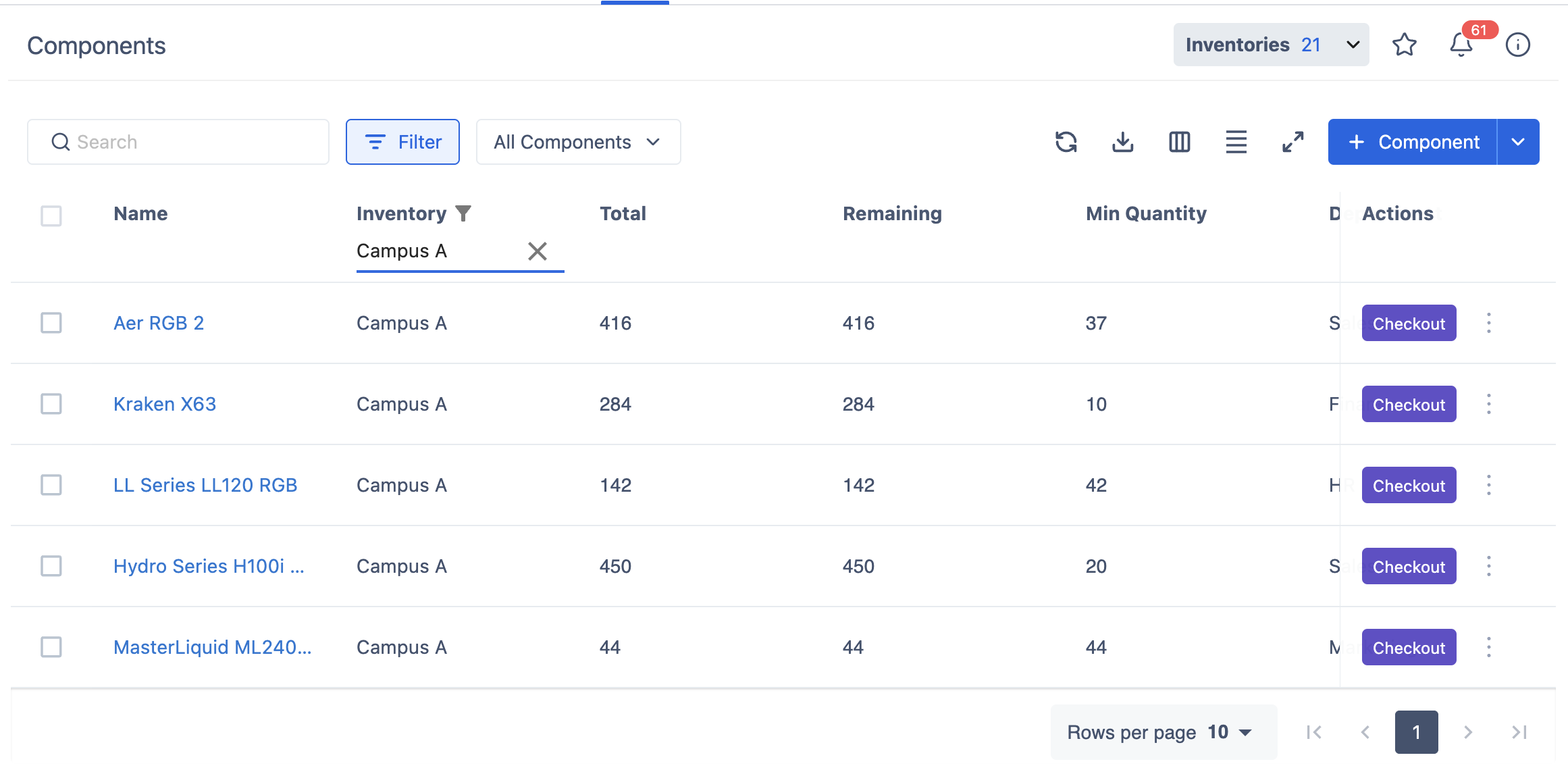Expand table to fullscreen
Viewport: 1568px width, 770px height.
click(x=1292, y=142)
